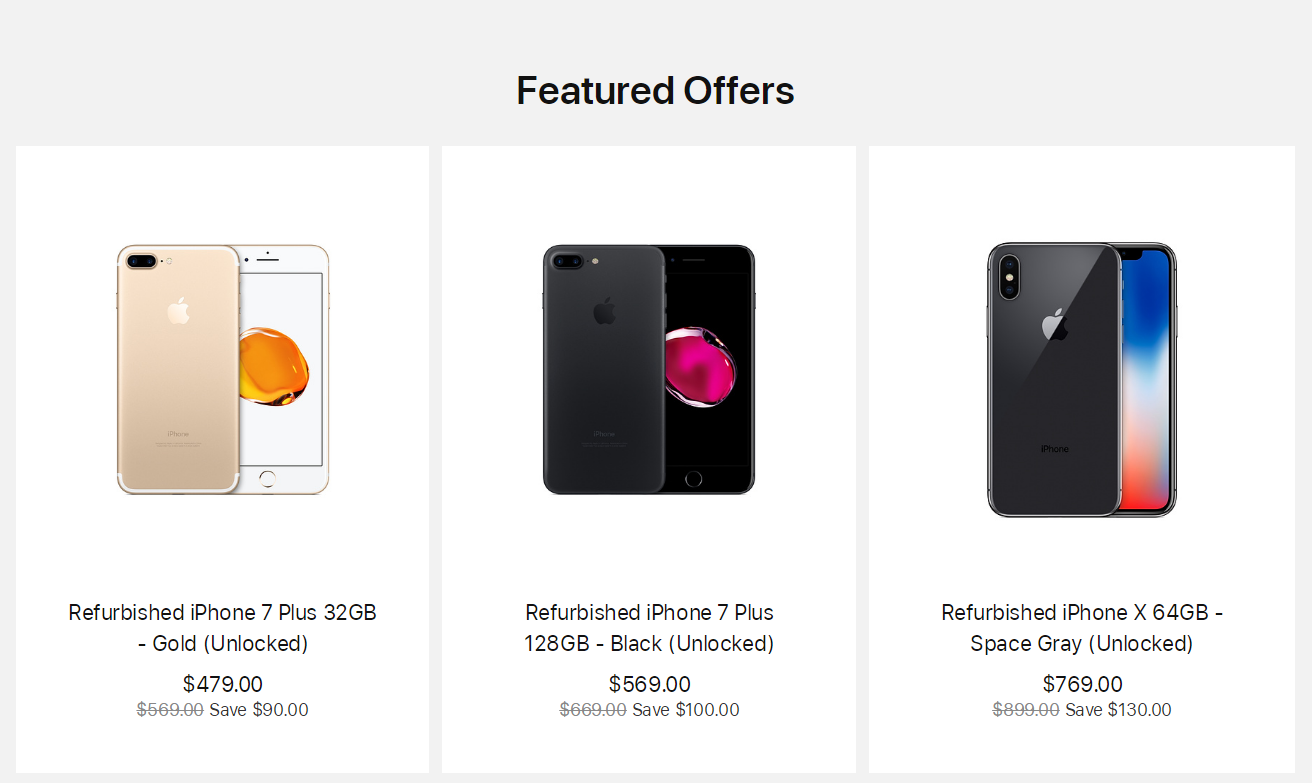Viewport: 1312px width, 783px height.
Task: View the Refurbished iPhone X 64GB Space Gray product
Action: pyautogui.click(x=1081, y=627)
